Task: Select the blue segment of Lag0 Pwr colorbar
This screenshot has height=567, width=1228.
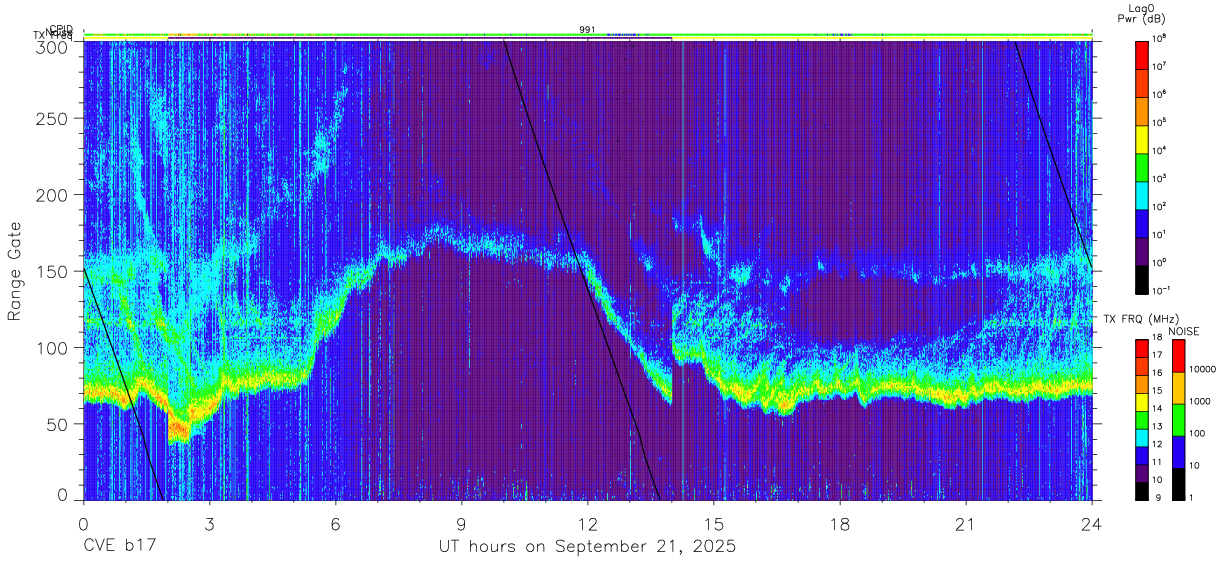Action: (x=1142, y=221)
